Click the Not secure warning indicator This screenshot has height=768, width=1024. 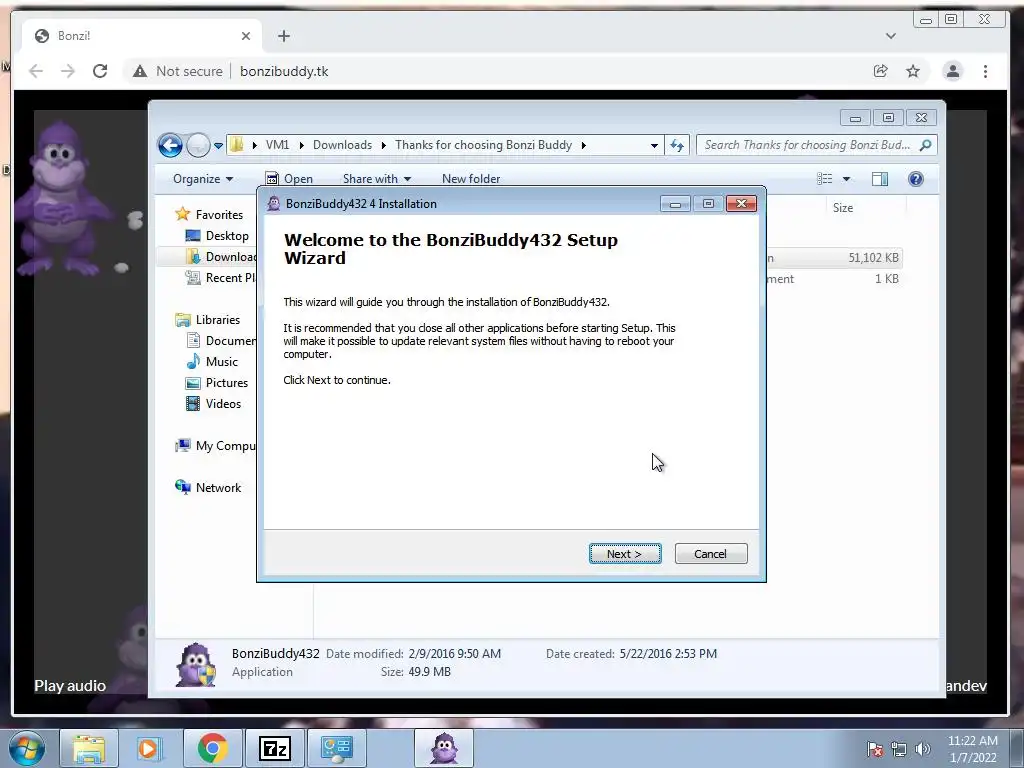177,71
